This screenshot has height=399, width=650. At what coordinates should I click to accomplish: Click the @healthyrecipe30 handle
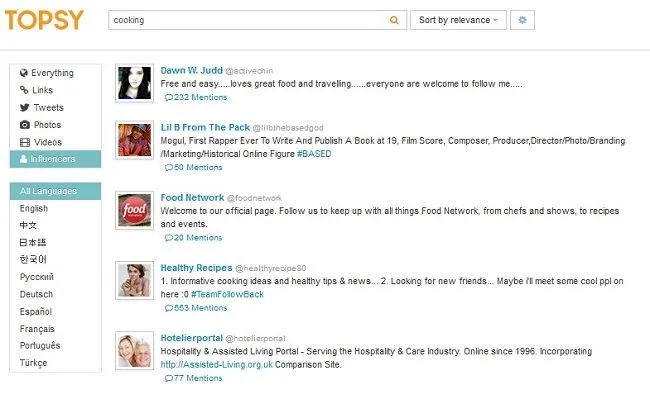pyautogui.click(x=271, y=268)
